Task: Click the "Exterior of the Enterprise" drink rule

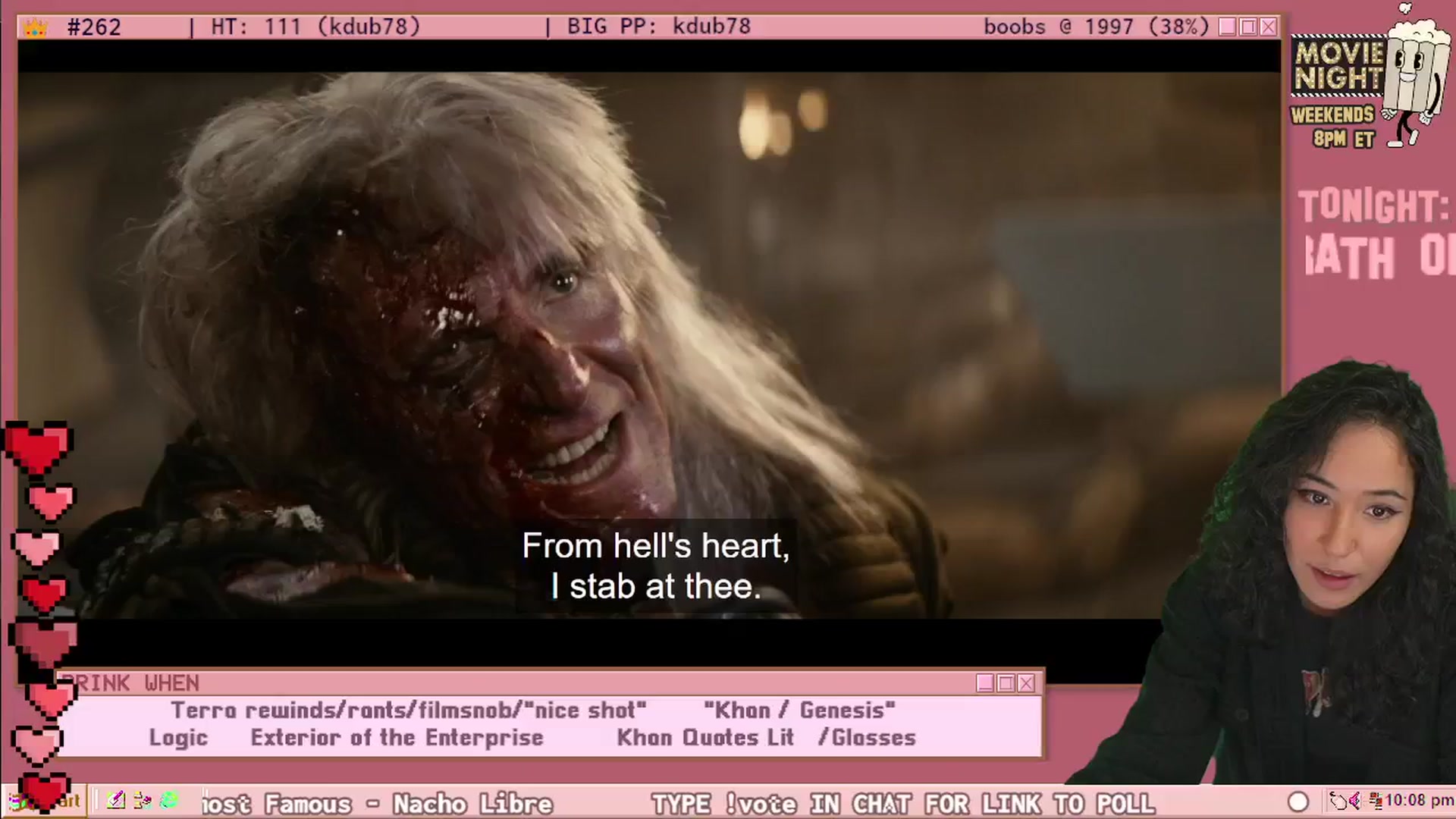Action: pyautogui.click(x=397, y=738)
